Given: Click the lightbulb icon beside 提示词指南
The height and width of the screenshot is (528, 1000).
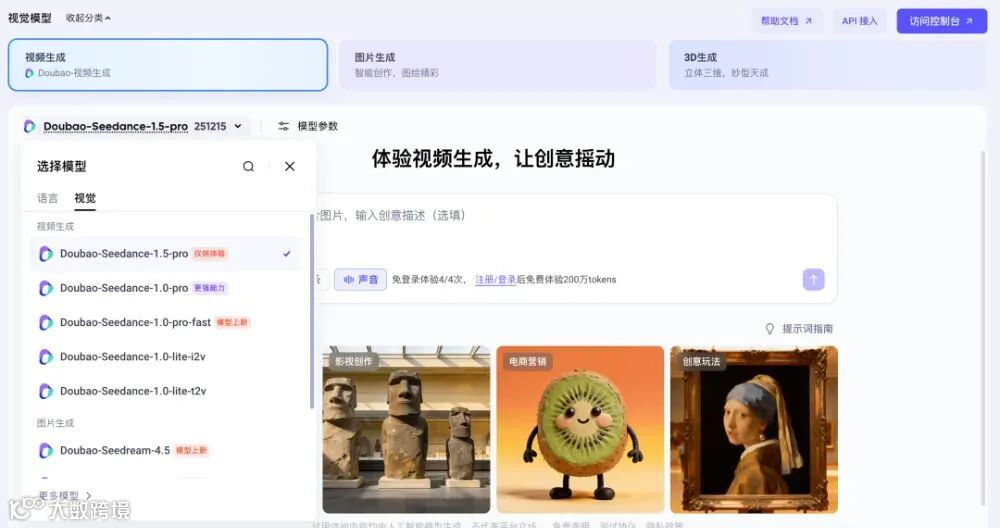Looking at the screenshot, I should [770, 328].
